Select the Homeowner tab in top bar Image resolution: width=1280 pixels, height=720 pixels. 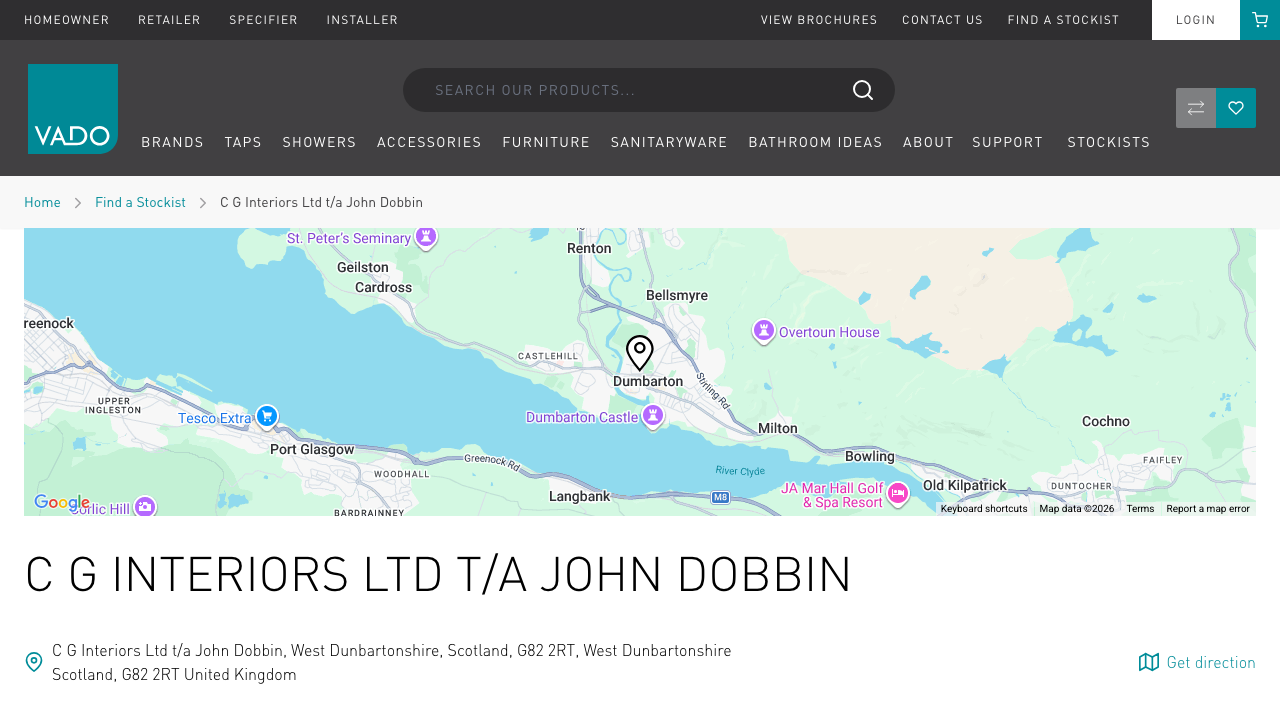(x=67, y=20)
